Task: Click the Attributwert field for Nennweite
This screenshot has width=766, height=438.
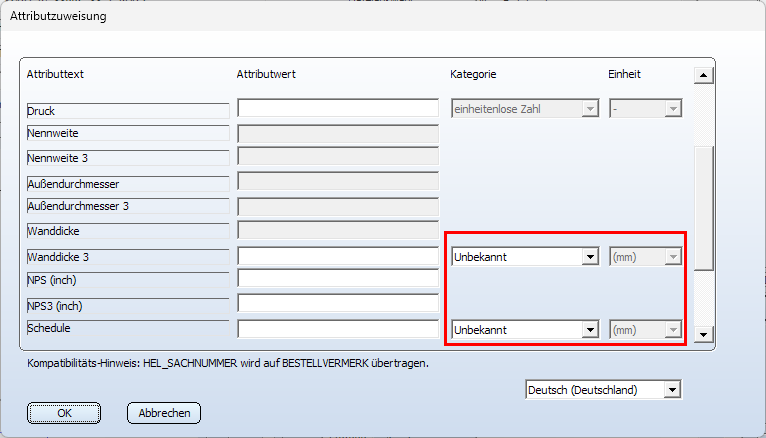Action: coord(338,134)
